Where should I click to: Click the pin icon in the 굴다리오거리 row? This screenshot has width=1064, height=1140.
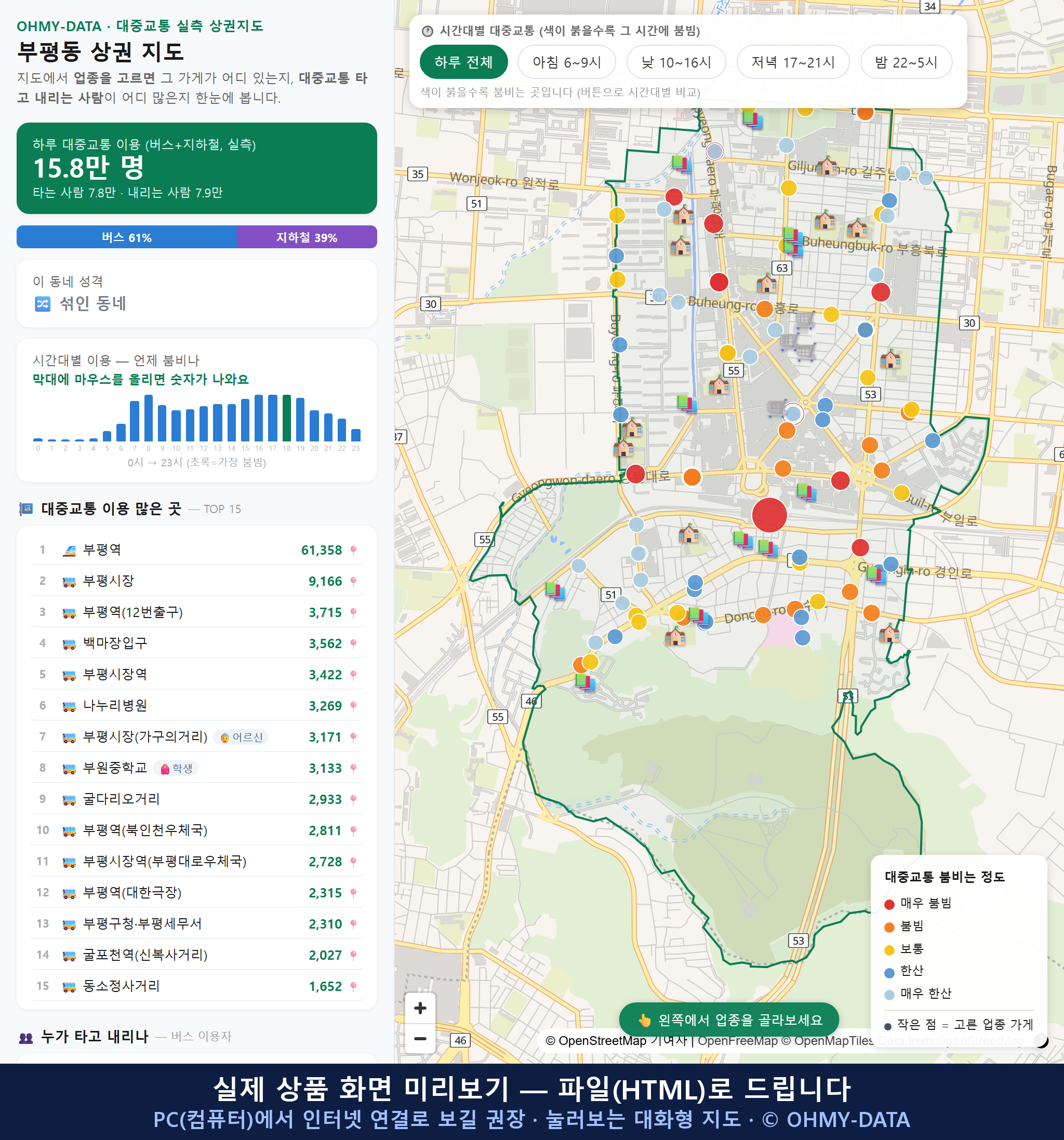pyautogui.click(x=353, y=799)
